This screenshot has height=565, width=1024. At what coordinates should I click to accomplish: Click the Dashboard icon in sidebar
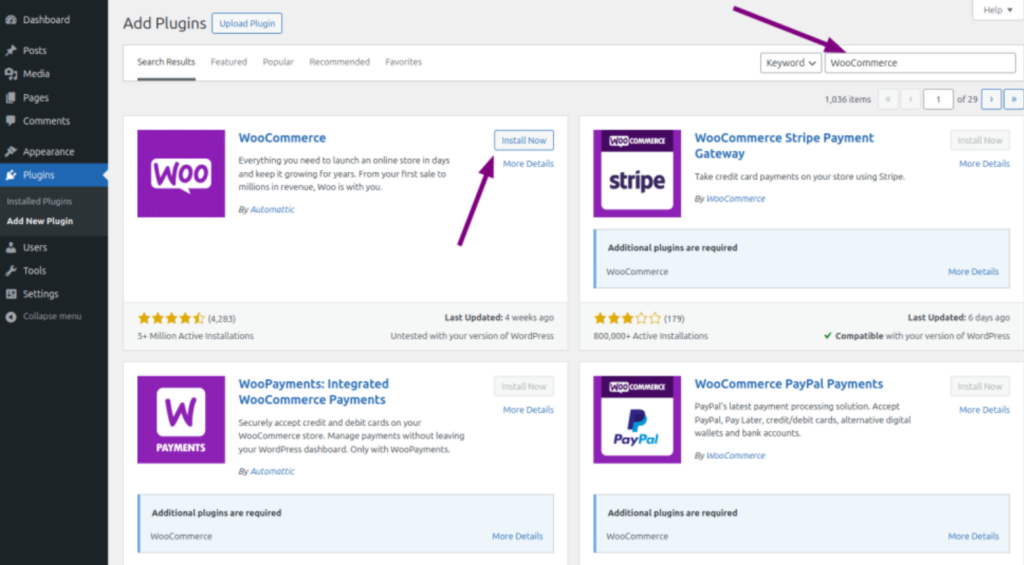[x=11, y=20]
